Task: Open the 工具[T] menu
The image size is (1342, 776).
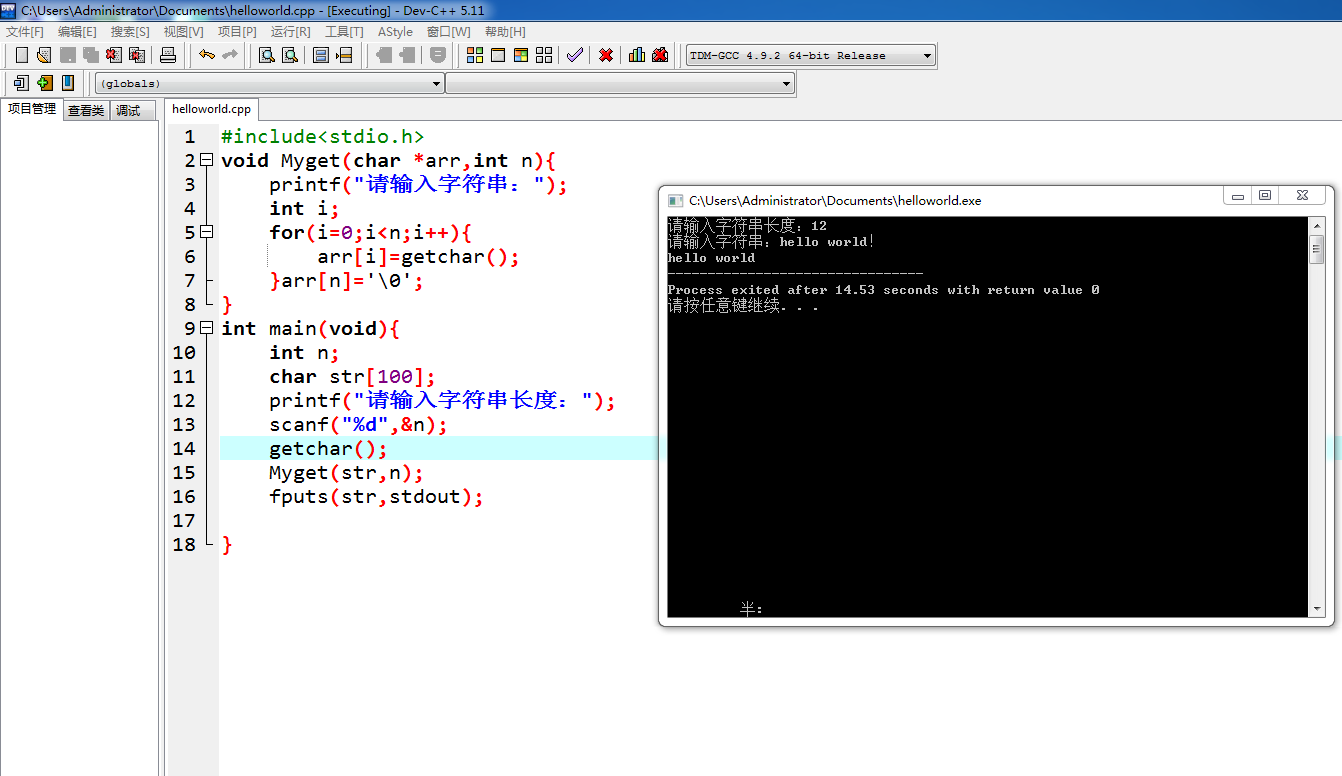Action: coord(344,32)
